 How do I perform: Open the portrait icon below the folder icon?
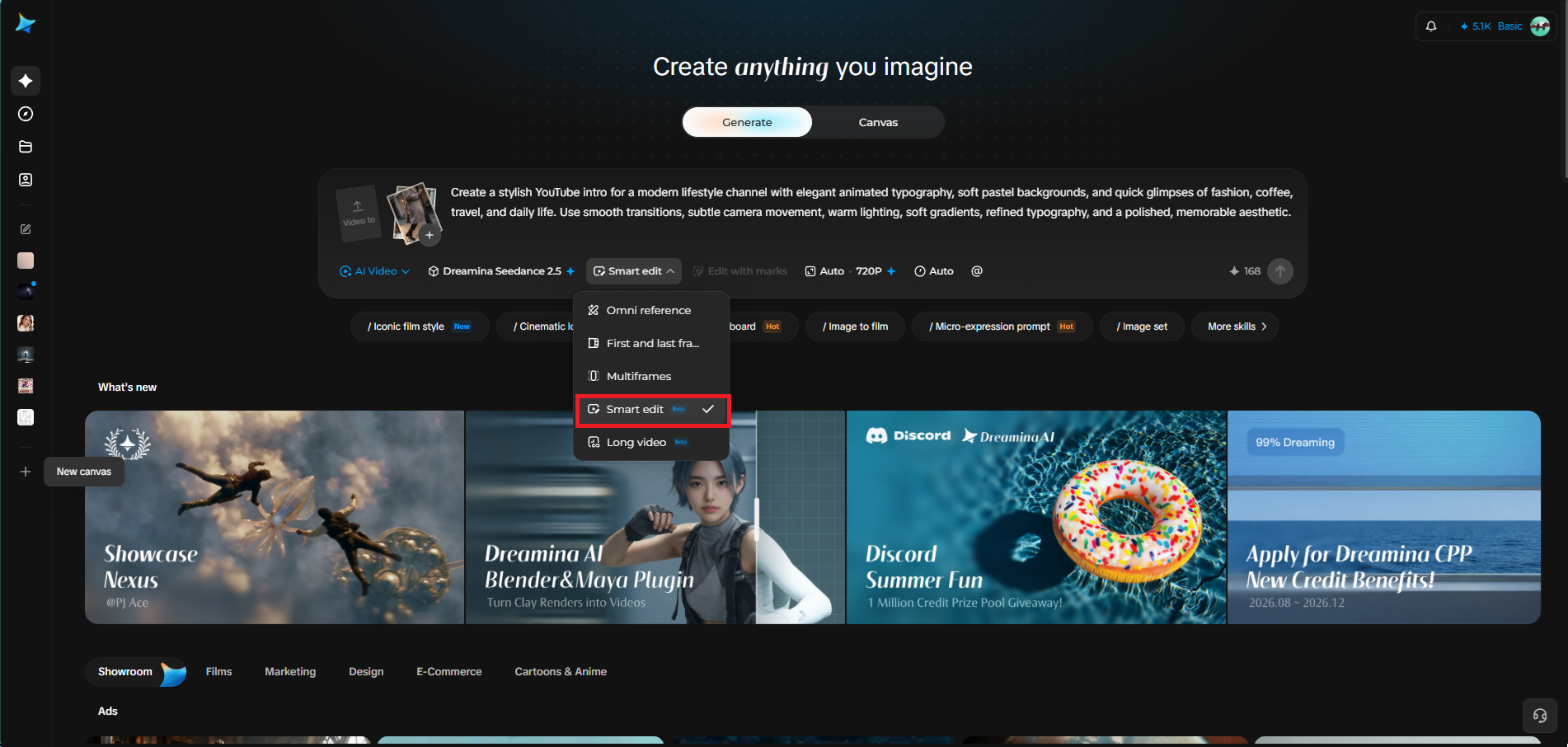click(x=26, y=180)
